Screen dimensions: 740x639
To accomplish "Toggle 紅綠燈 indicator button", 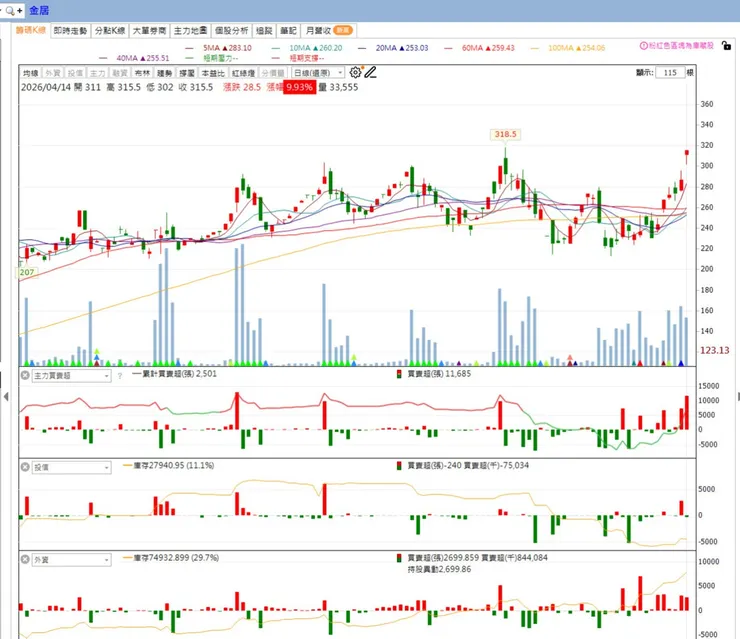I will coord(243,73).
